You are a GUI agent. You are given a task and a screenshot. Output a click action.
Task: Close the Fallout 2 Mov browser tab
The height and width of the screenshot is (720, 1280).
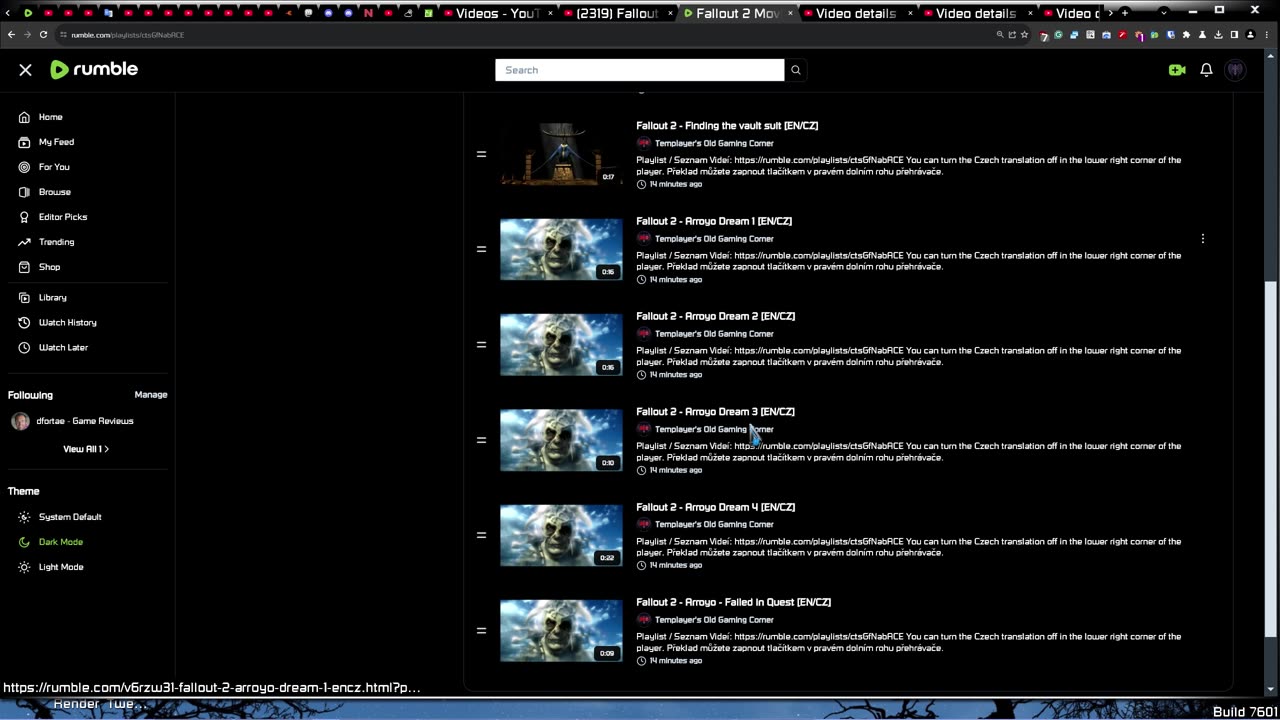pyautogui.click(x=791, y=13)
